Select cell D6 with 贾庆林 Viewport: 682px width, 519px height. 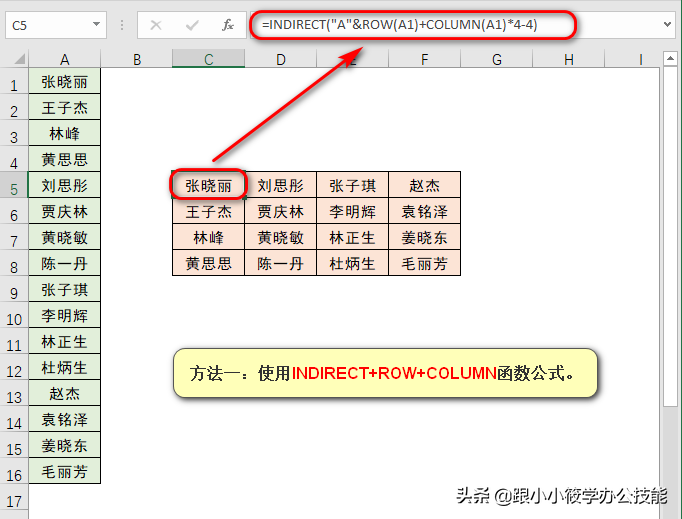click(281, 211)
